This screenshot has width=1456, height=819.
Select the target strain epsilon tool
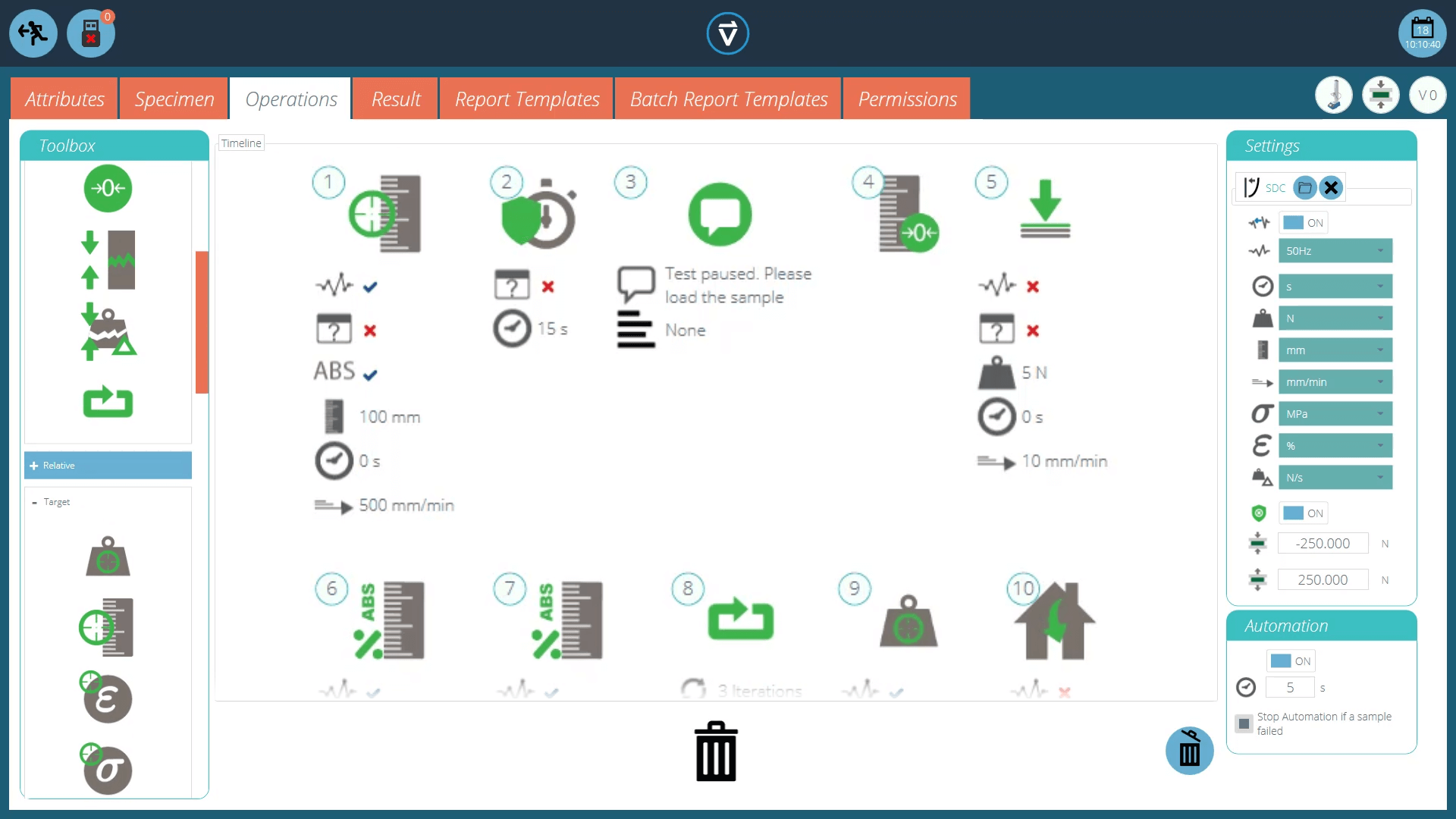[106, 697]
